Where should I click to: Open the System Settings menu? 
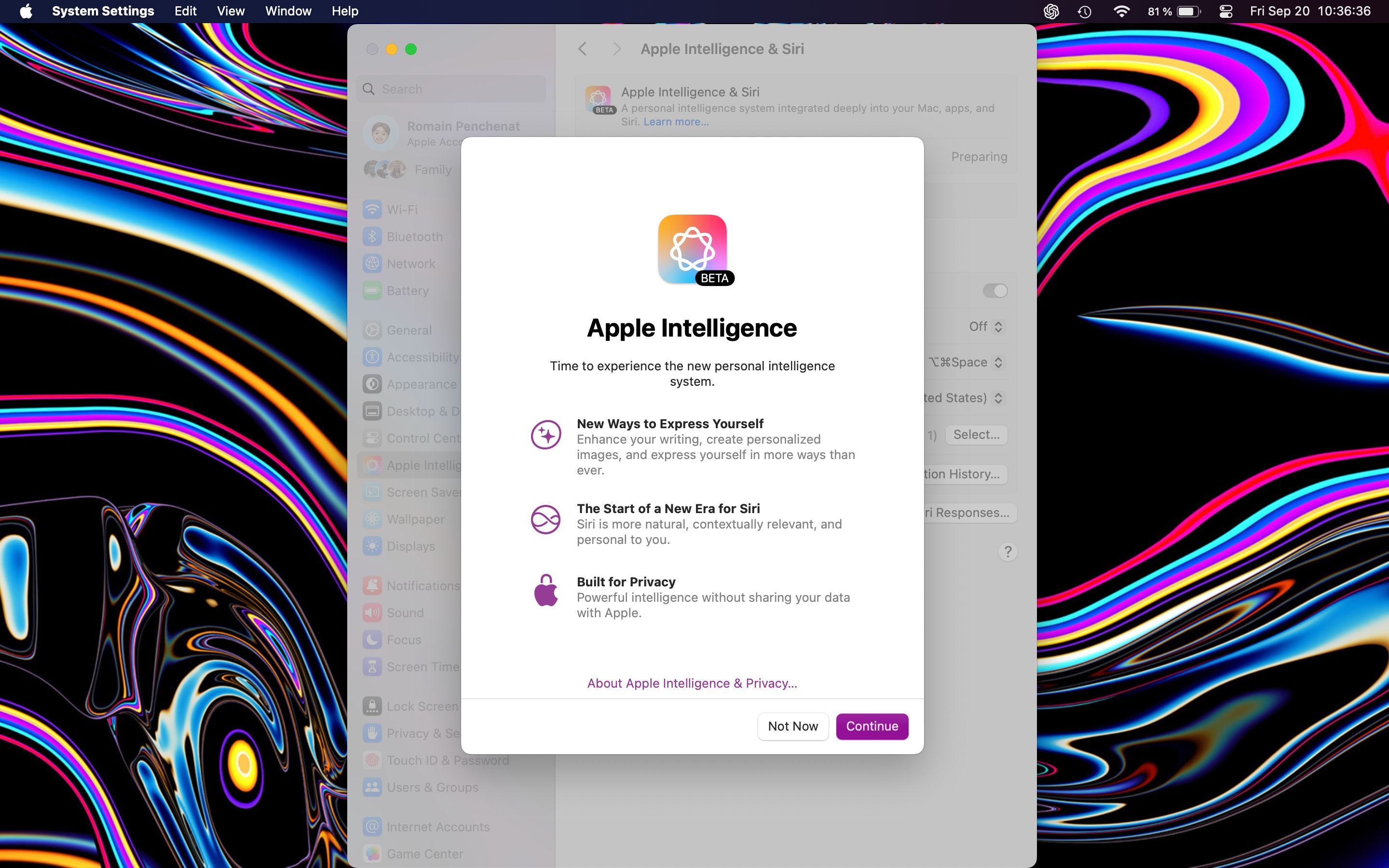click(103, 11)
